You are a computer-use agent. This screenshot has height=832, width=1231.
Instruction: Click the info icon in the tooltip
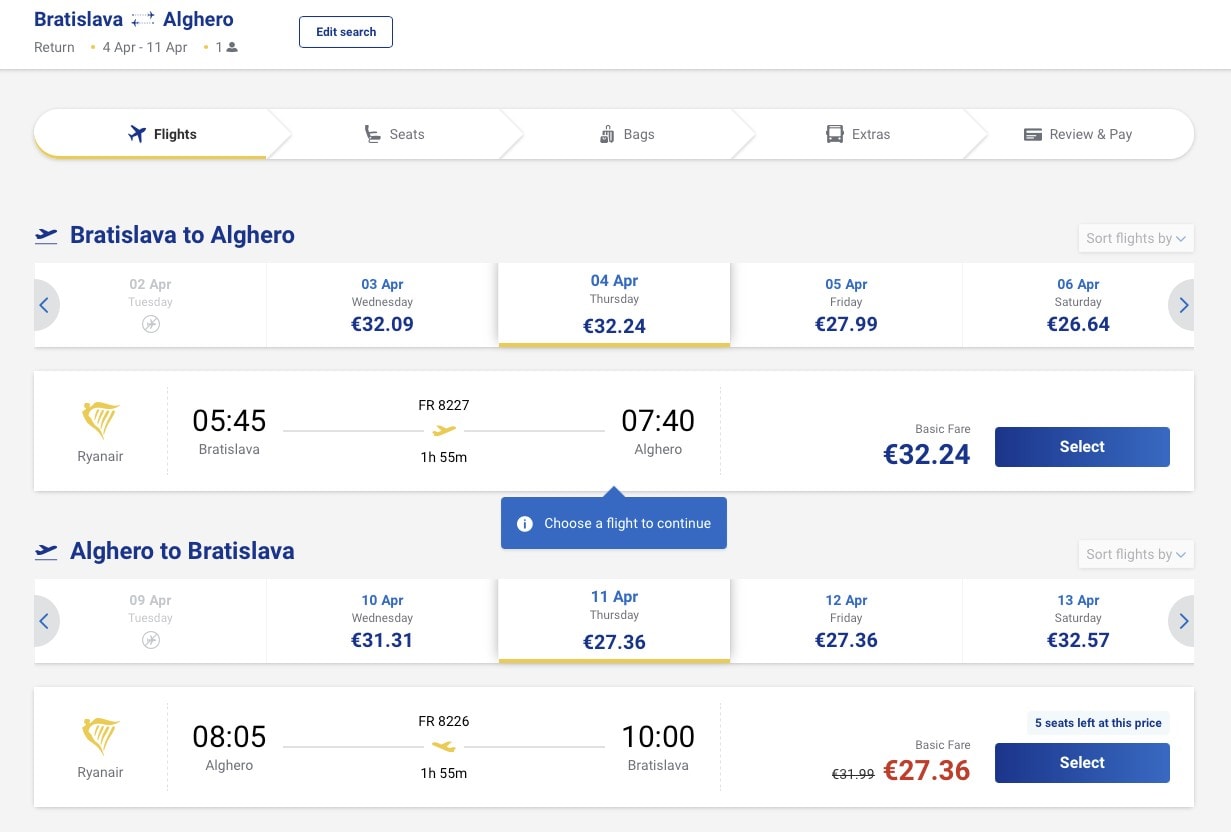(x=524, y=524)
